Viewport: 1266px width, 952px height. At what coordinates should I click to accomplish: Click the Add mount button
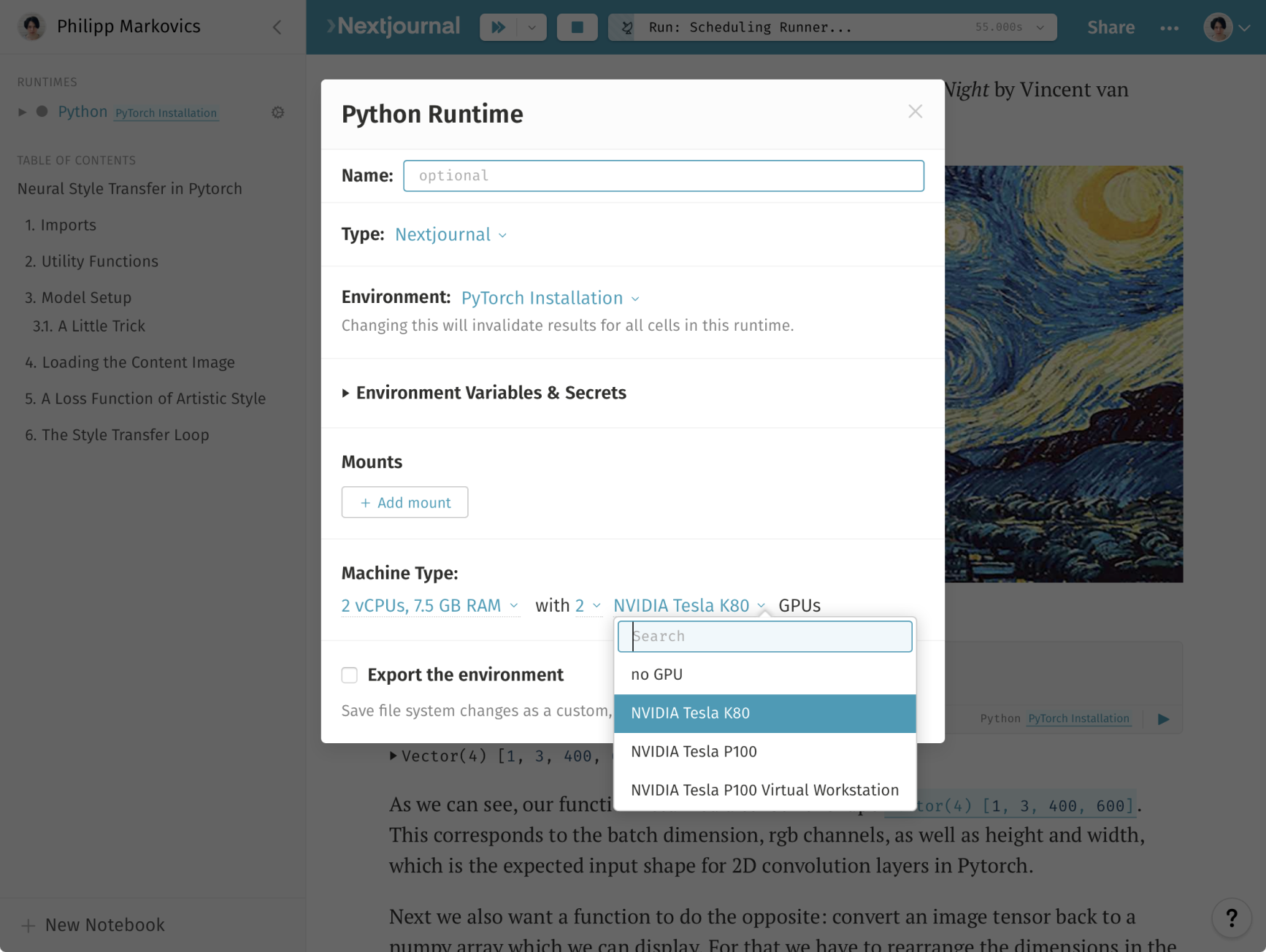[404, 502]
